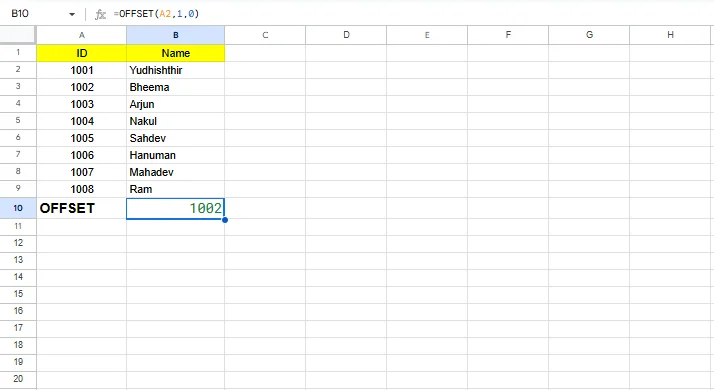Select row 13 header
The height and width of the screenshot is (390, 714).
pyautogui.click(x=18, y=260)
